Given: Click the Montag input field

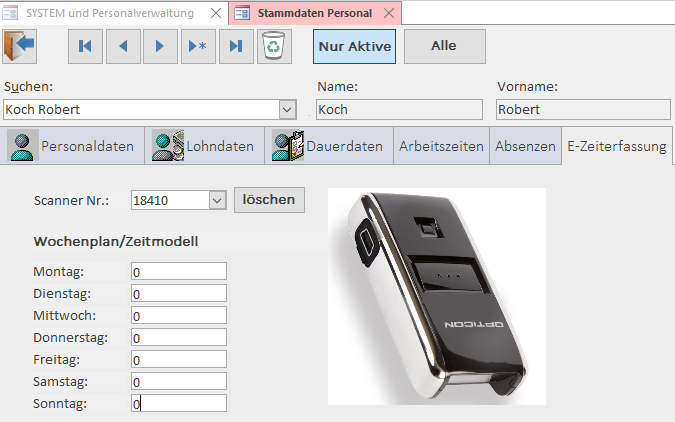Looking at the screenshot, I should click(179, 271).
